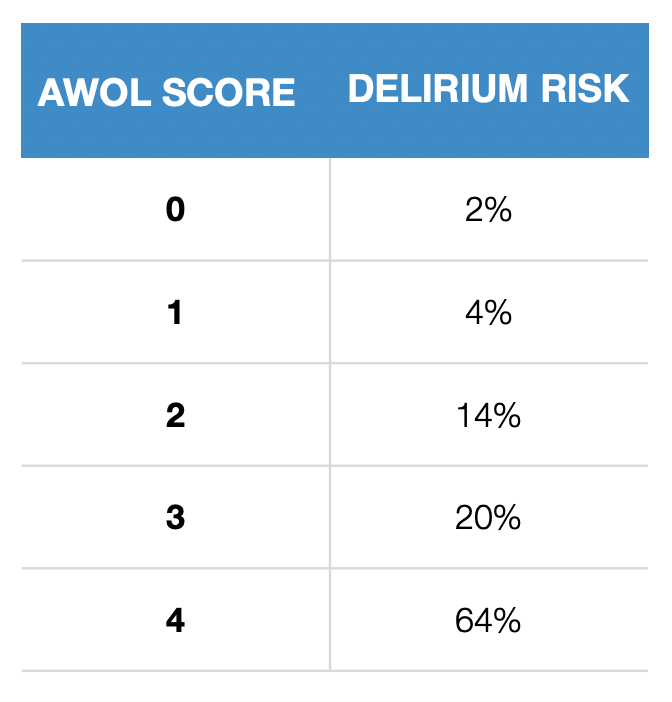The width and height of the screenshot is (672, 702).
Task: Select the AWOL score 1 cell
Action: point(175,314)
